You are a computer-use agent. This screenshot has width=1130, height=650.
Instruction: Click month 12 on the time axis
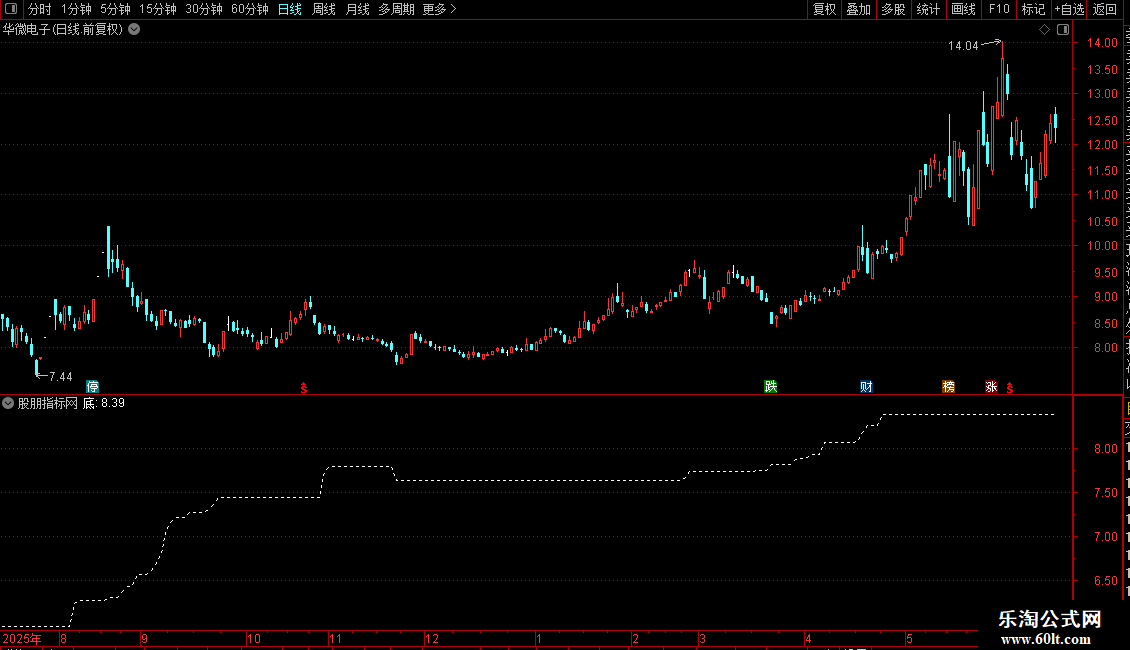coord(432,638)
